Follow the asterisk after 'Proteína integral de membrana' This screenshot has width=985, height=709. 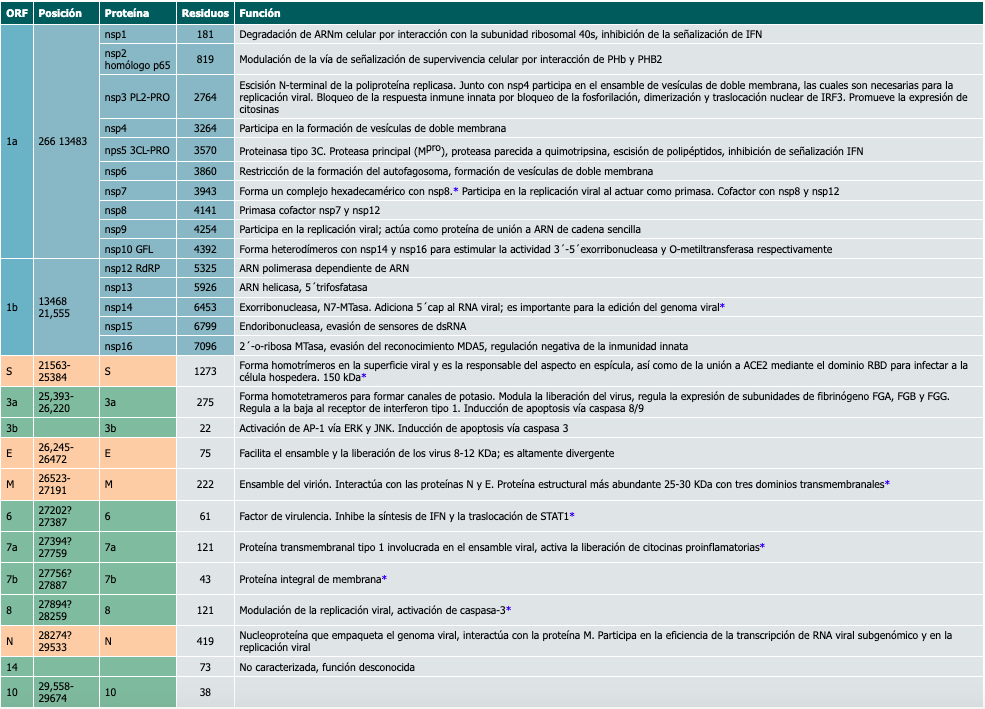click(x=384, y=579)
